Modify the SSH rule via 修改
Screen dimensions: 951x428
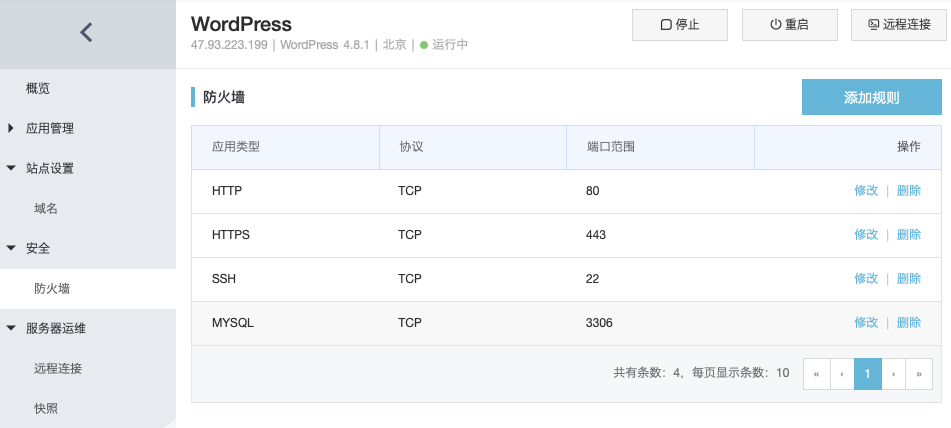point(866,279)
